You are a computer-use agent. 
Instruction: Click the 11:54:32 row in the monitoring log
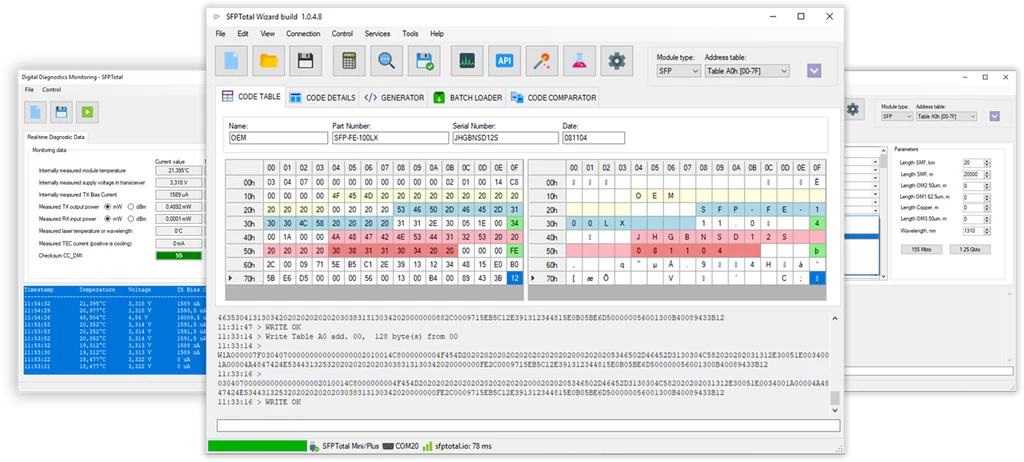click(x=114, y=305)
